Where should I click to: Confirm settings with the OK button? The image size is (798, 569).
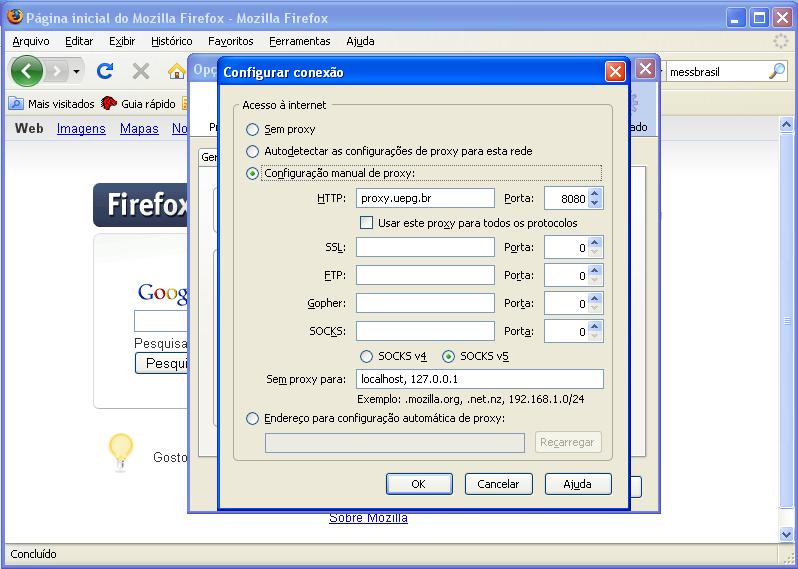(419, 484)
